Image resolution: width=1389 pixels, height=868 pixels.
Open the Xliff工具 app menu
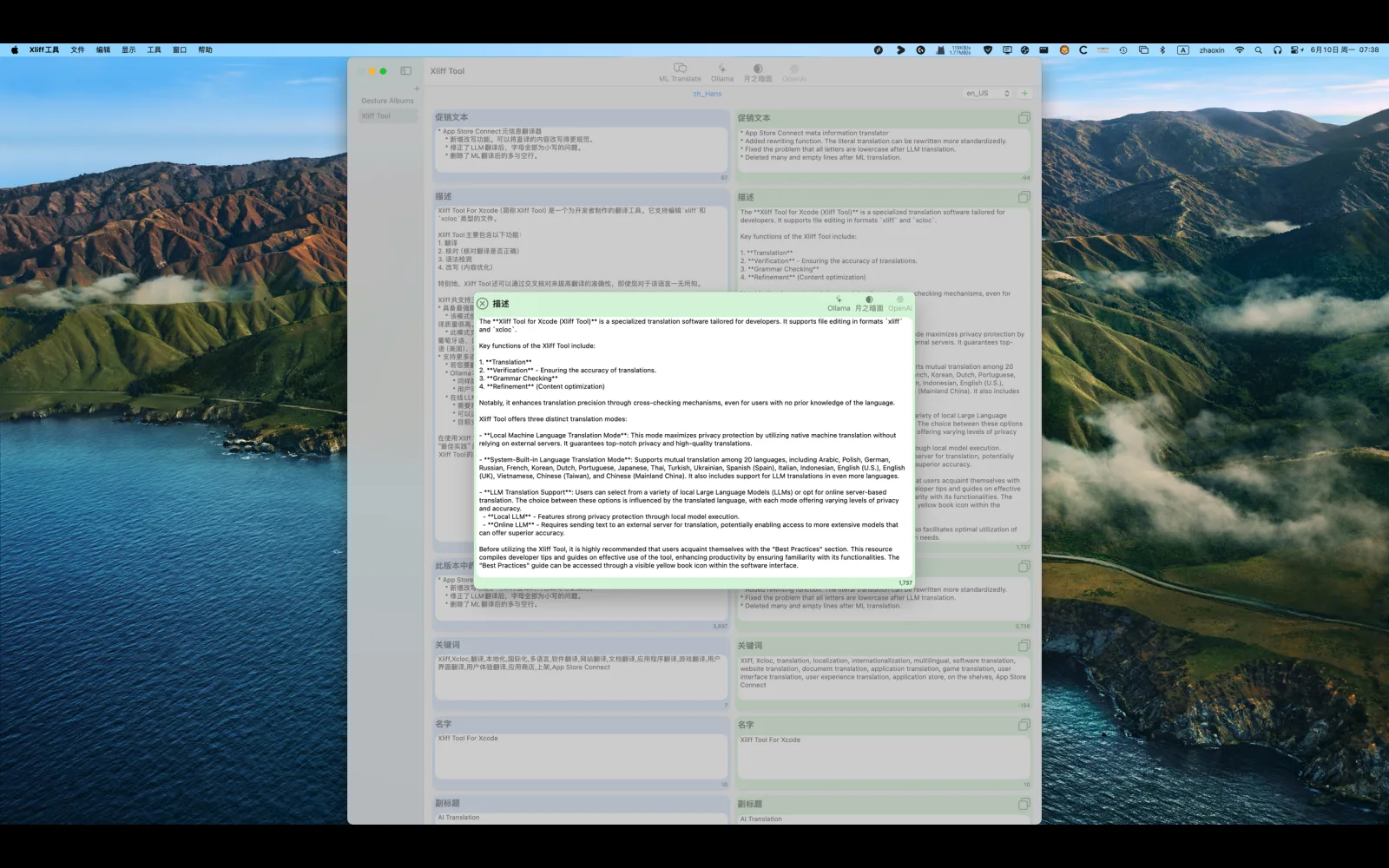[44, 50]
